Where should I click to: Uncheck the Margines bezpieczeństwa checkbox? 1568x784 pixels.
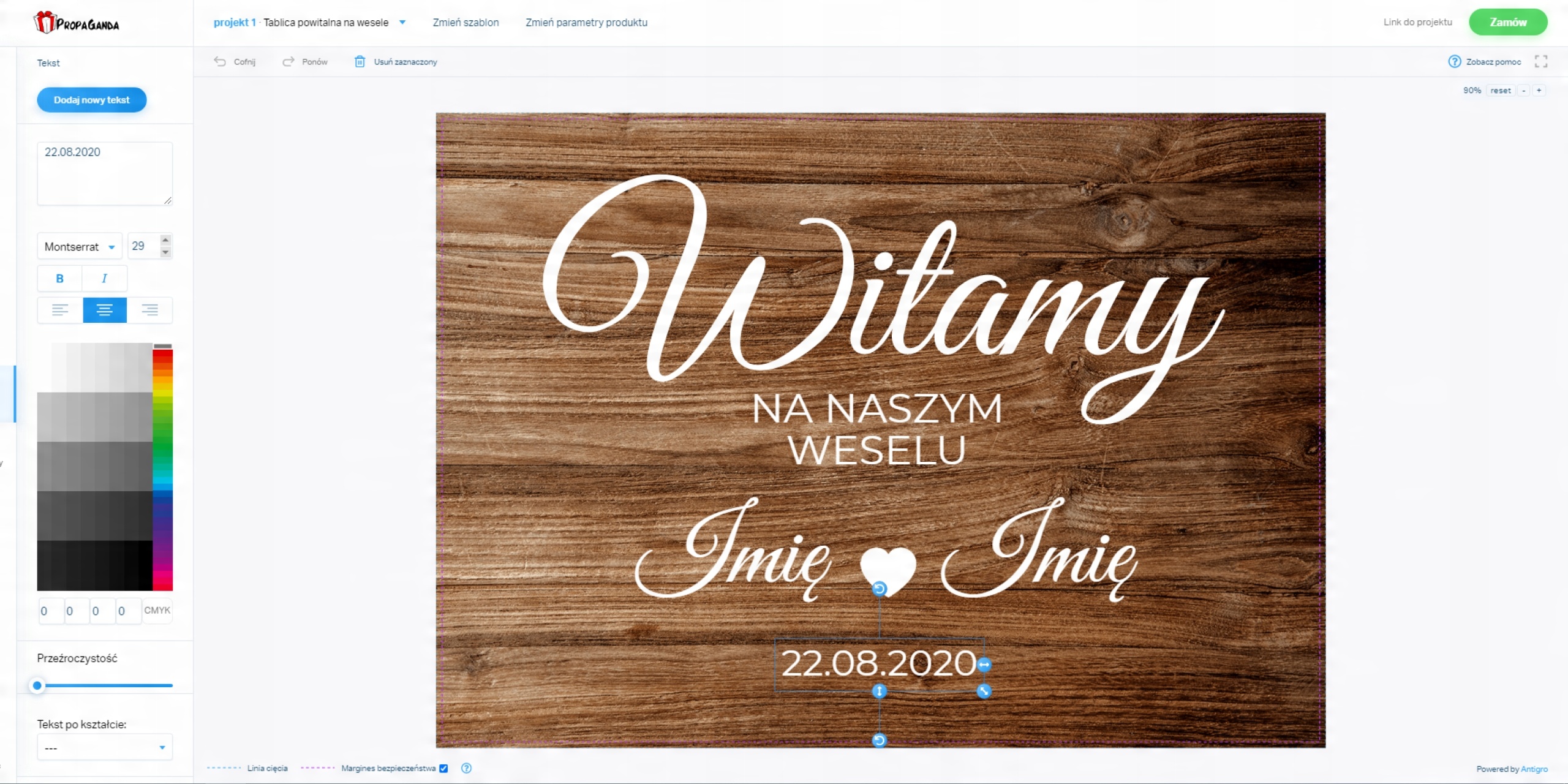tap(443, 768)
